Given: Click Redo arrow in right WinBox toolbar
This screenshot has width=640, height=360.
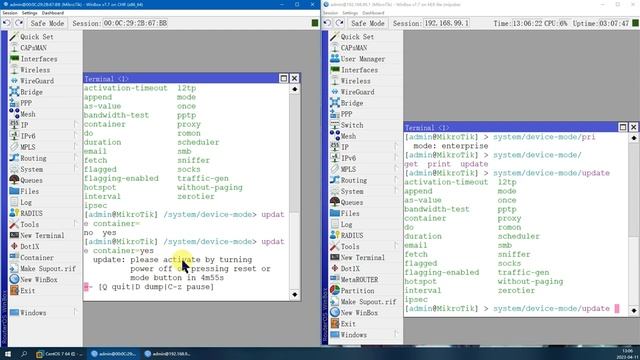Looking at the screenshot, I should pyautogui.click(x=339, y=23).
